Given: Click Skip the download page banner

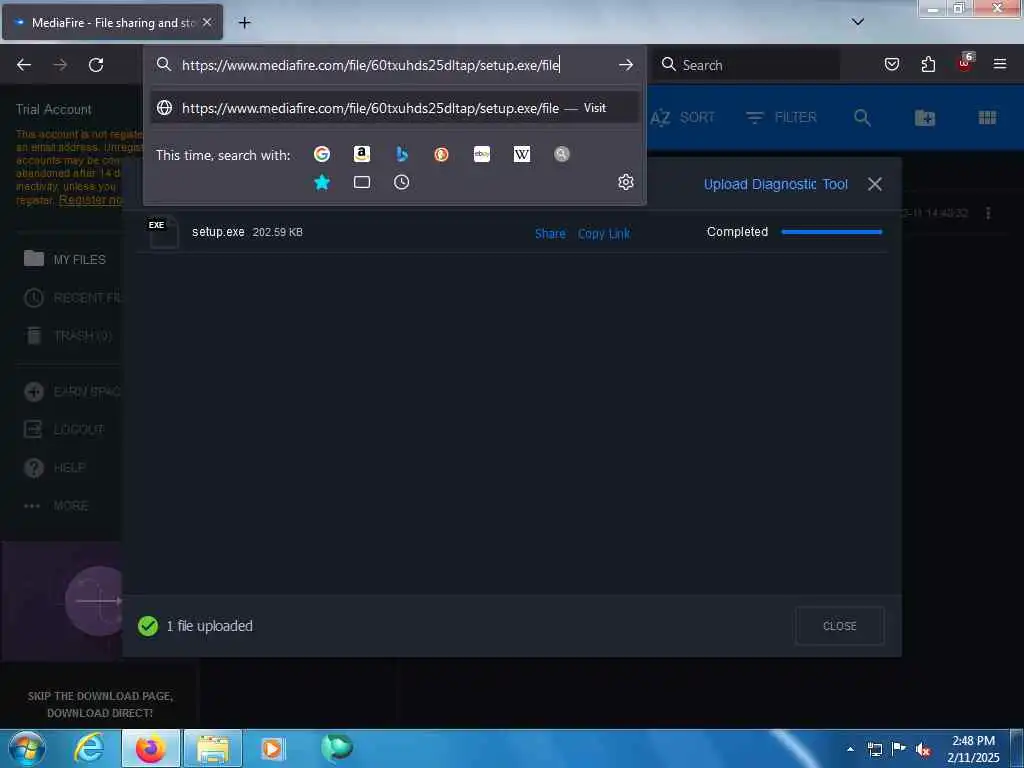Looking at the screenshot, I should [100, 705].
